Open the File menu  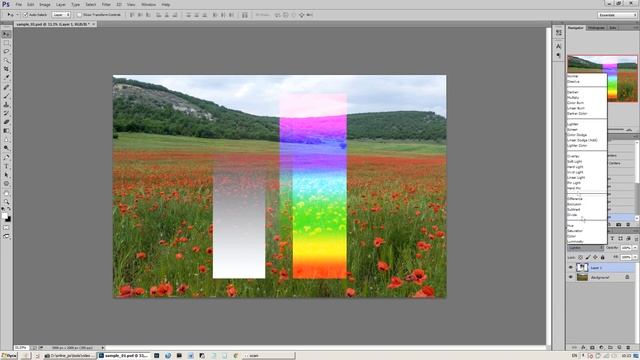(18, 4)
